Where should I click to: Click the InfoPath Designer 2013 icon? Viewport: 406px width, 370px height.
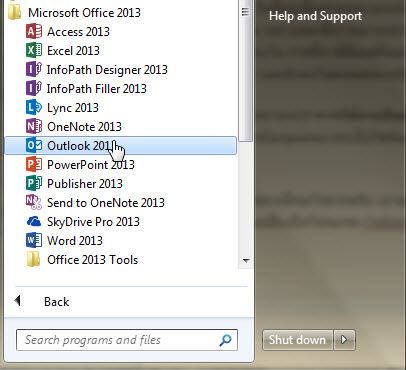[x=34, y=70]
